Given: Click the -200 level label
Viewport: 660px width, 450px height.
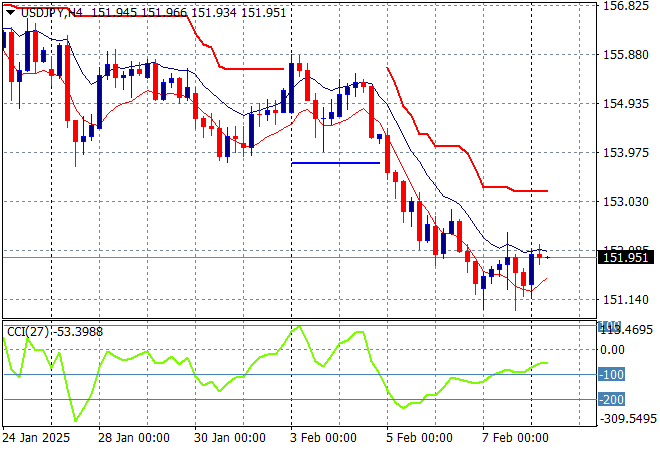Looking at the screenshot, I should [612, 400].
